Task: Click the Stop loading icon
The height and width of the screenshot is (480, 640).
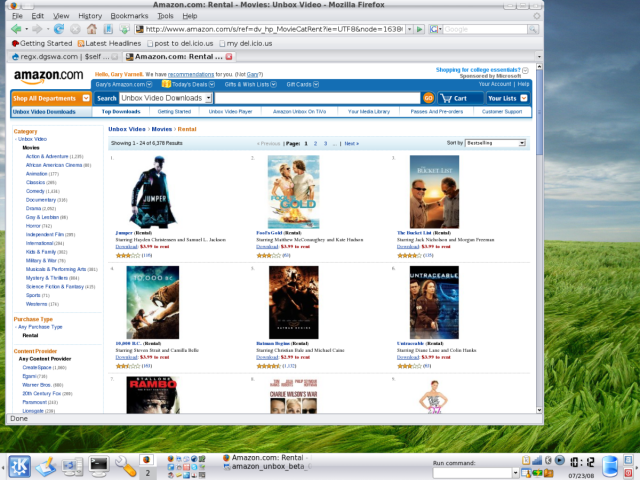Action: coord(75,29)
